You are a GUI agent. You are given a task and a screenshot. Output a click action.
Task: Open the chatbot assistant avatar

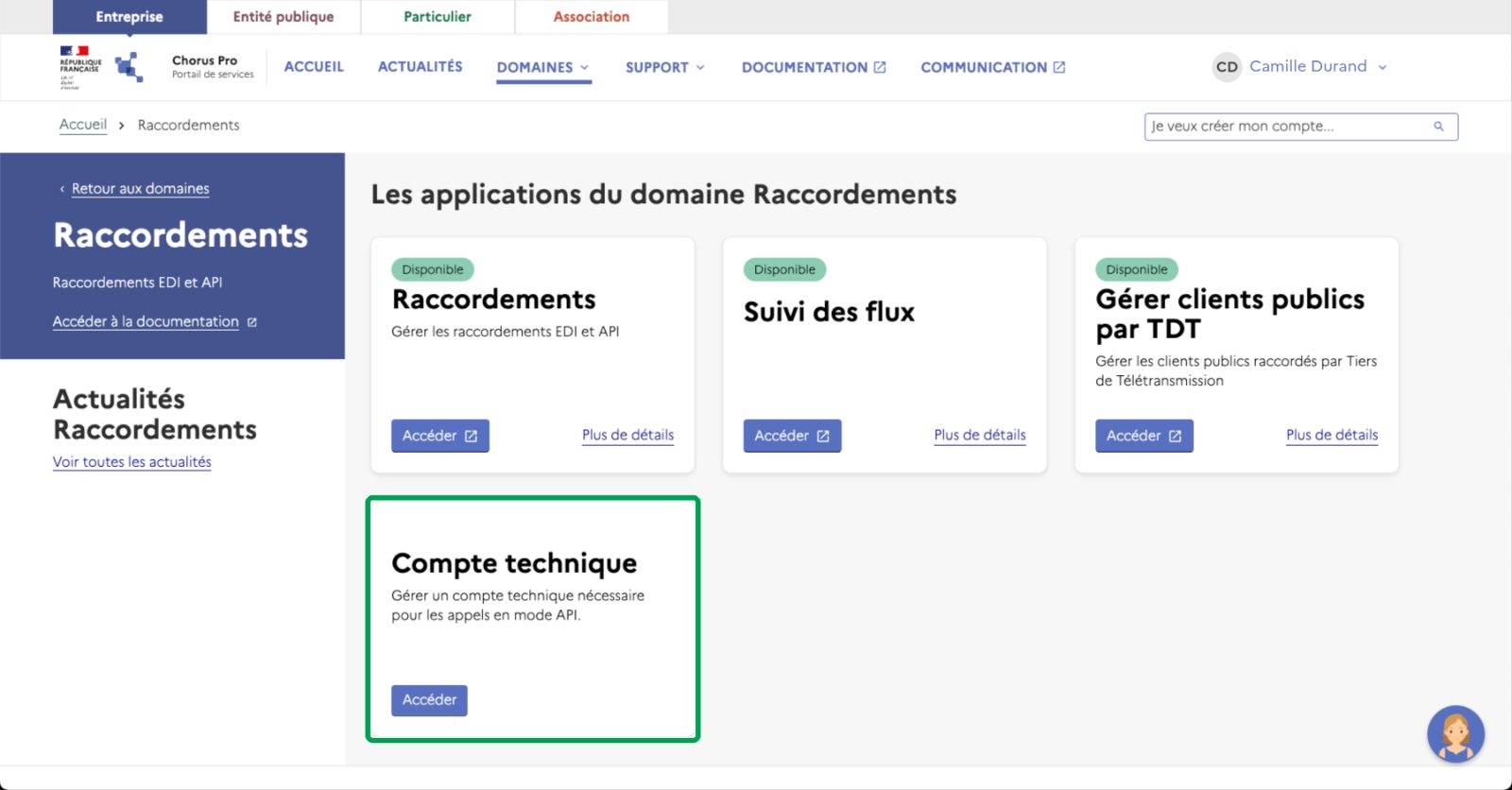tap(1455, 734)
